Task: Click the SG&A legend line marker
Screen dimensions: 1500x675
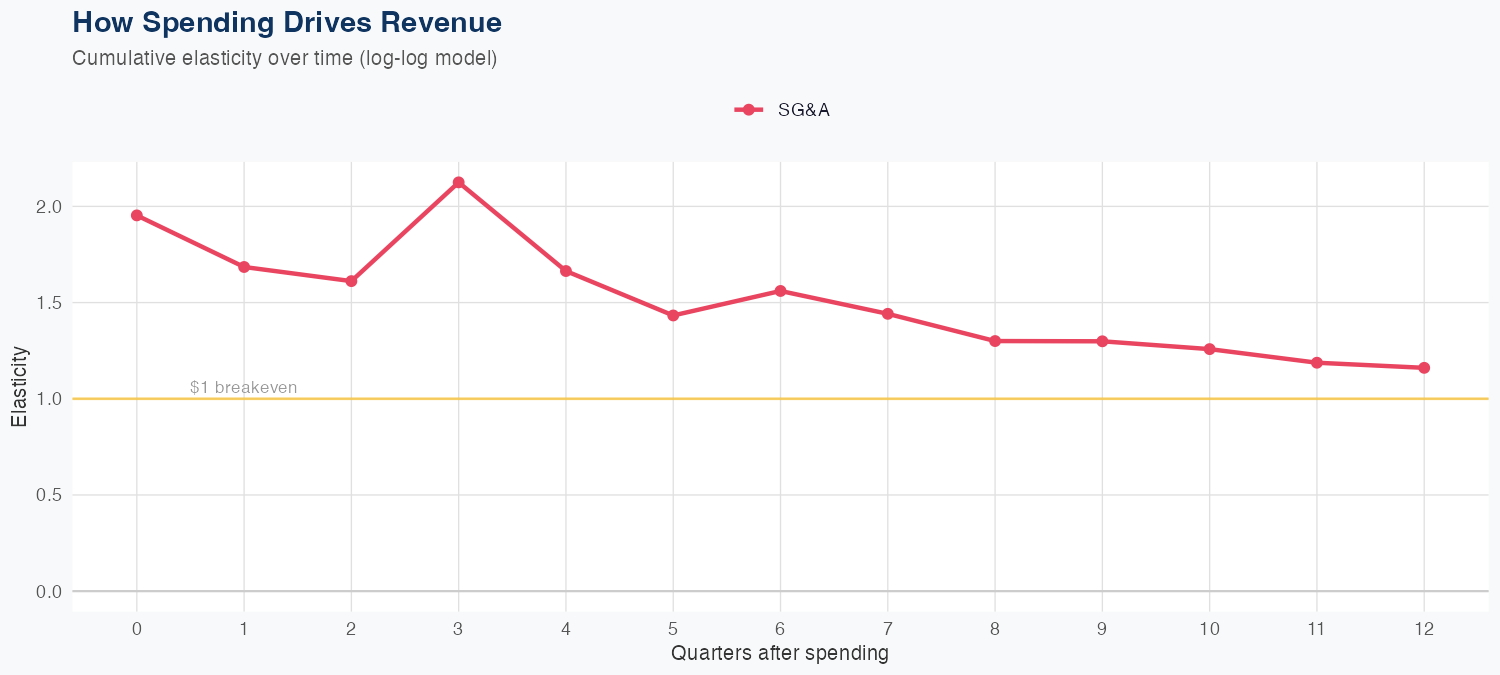Action: (x=749, y=110)
